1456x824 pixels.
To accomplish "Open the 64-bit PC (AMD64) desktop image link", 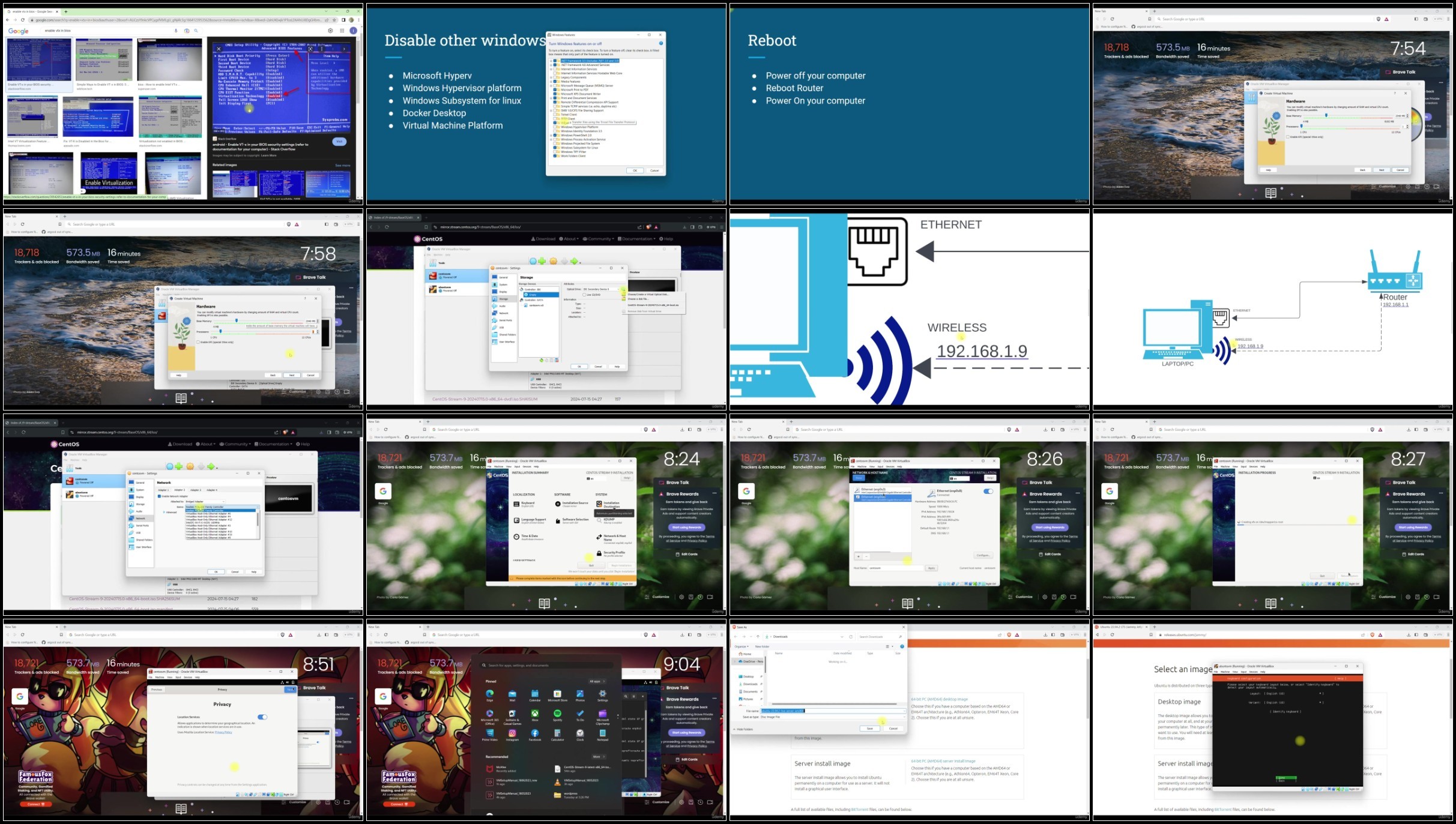I will coord(939,699).
